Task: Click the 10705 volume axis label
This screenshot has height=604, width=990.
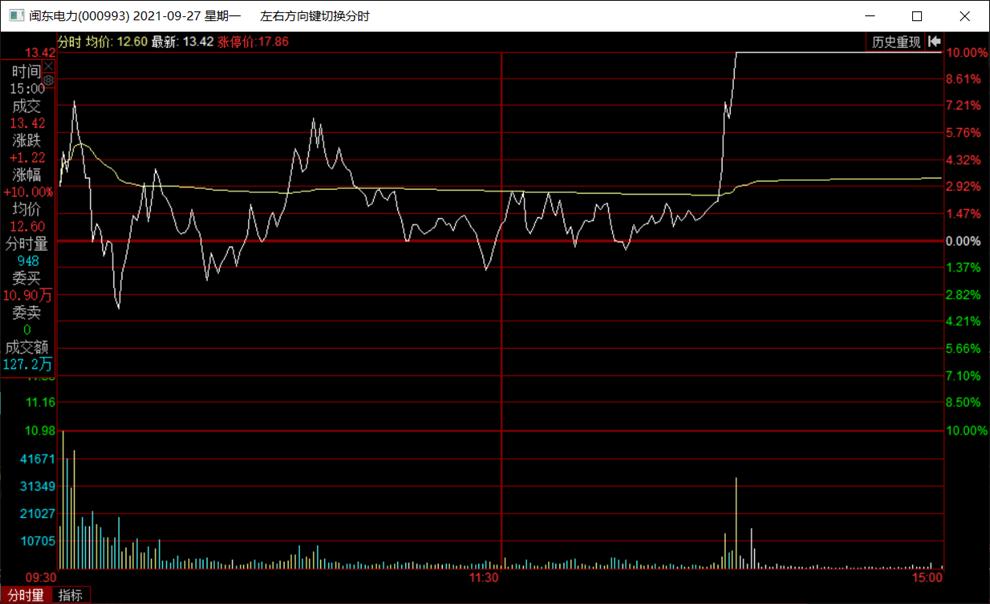Action: pos(37,540)
